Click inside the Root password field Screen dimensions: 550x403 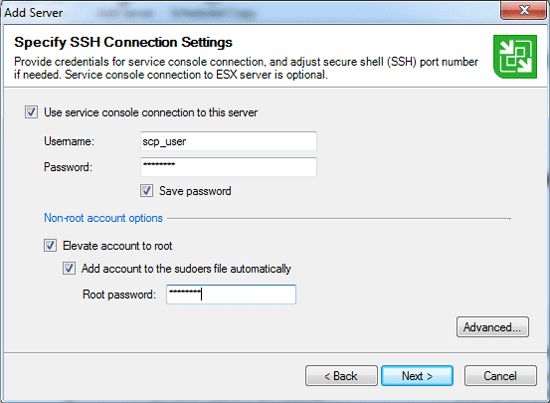pyautogui.click(x=231, y=294)
